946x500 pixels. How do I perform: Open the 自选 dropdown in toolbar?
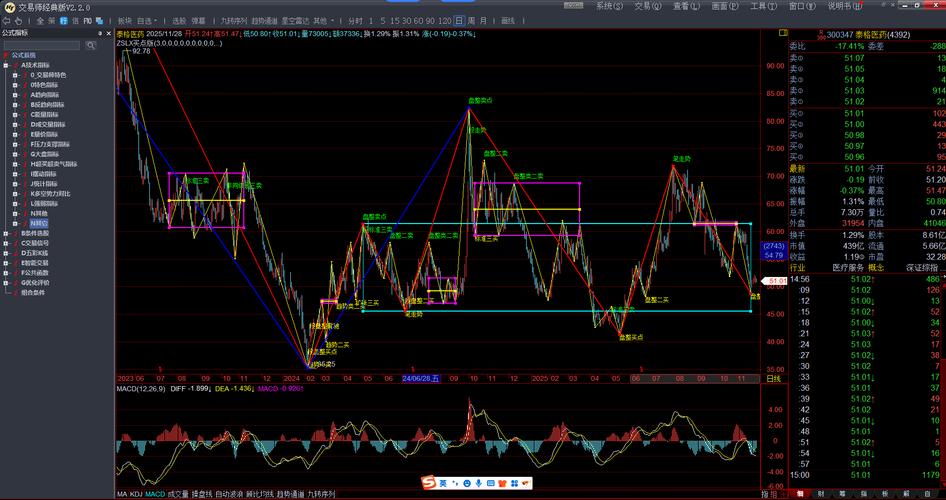[x=147, y=20]
